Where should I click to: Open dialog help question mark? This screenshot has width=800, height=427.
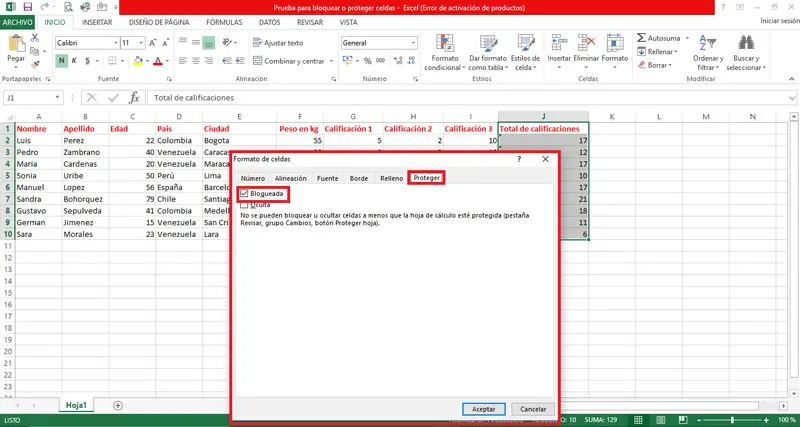pos(519,159)
